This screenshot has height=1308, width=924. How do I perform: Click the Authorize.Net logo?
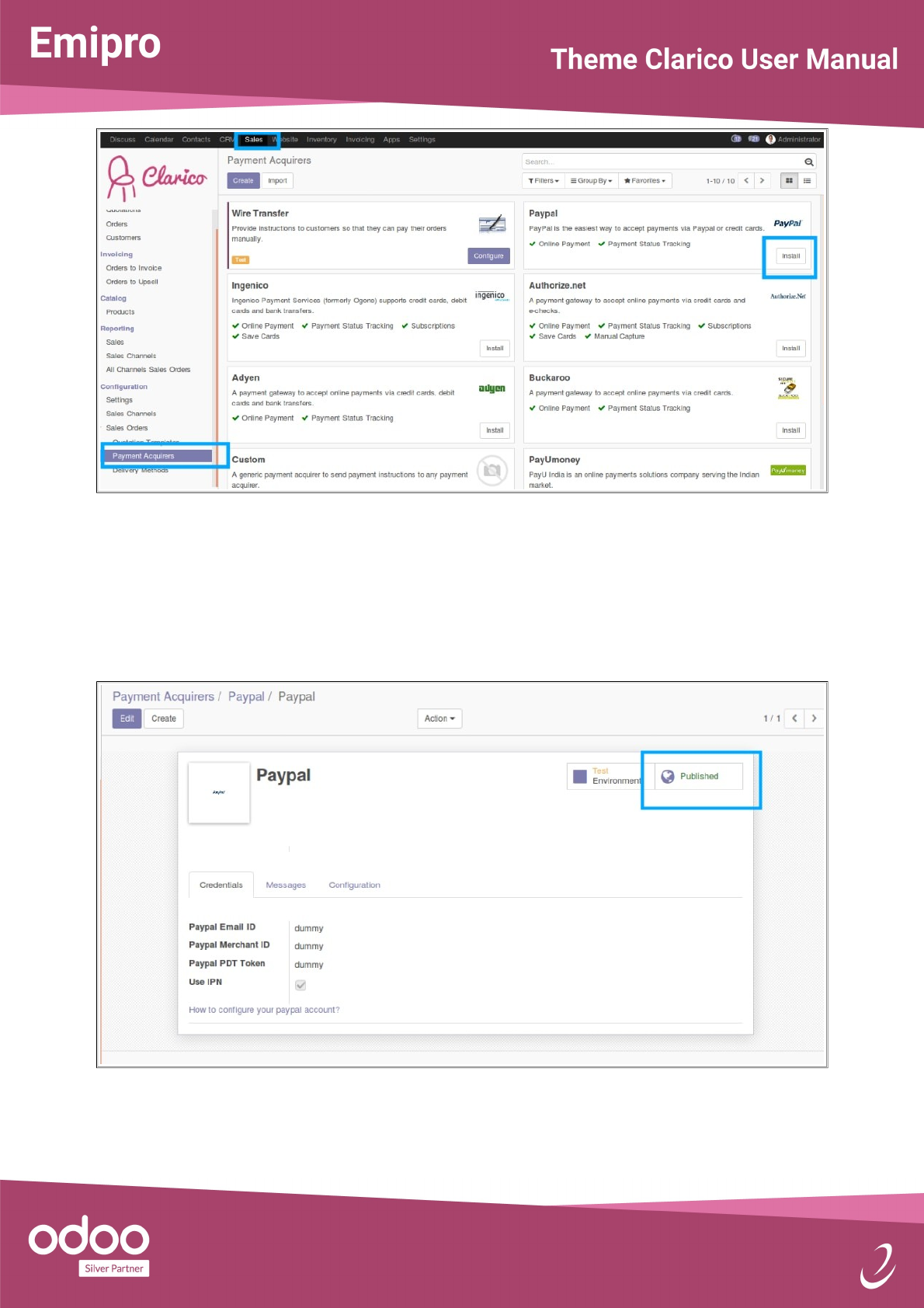pos(788,296)
